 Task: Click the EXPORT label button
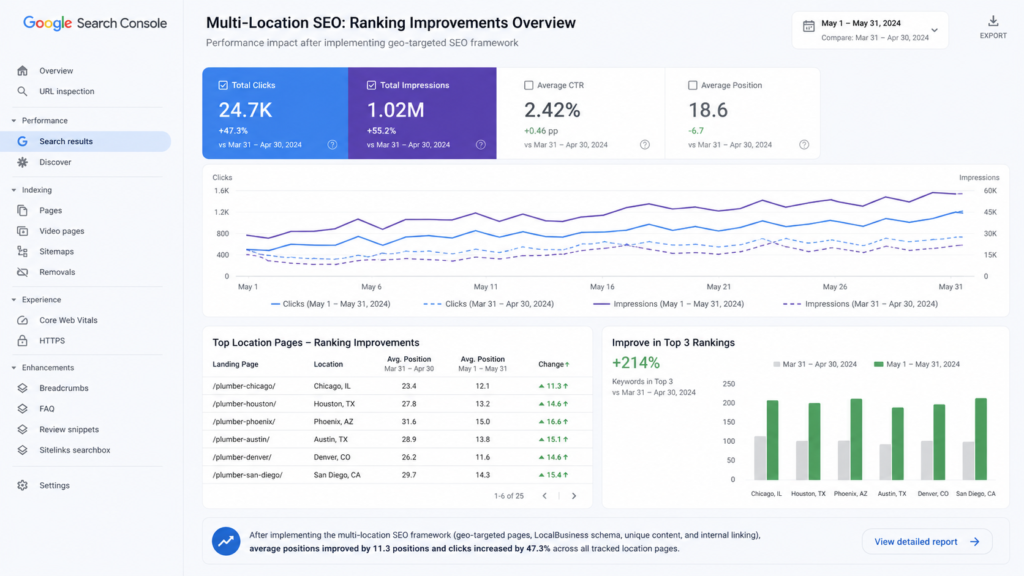pyautogui.click(x=993, y=36)
